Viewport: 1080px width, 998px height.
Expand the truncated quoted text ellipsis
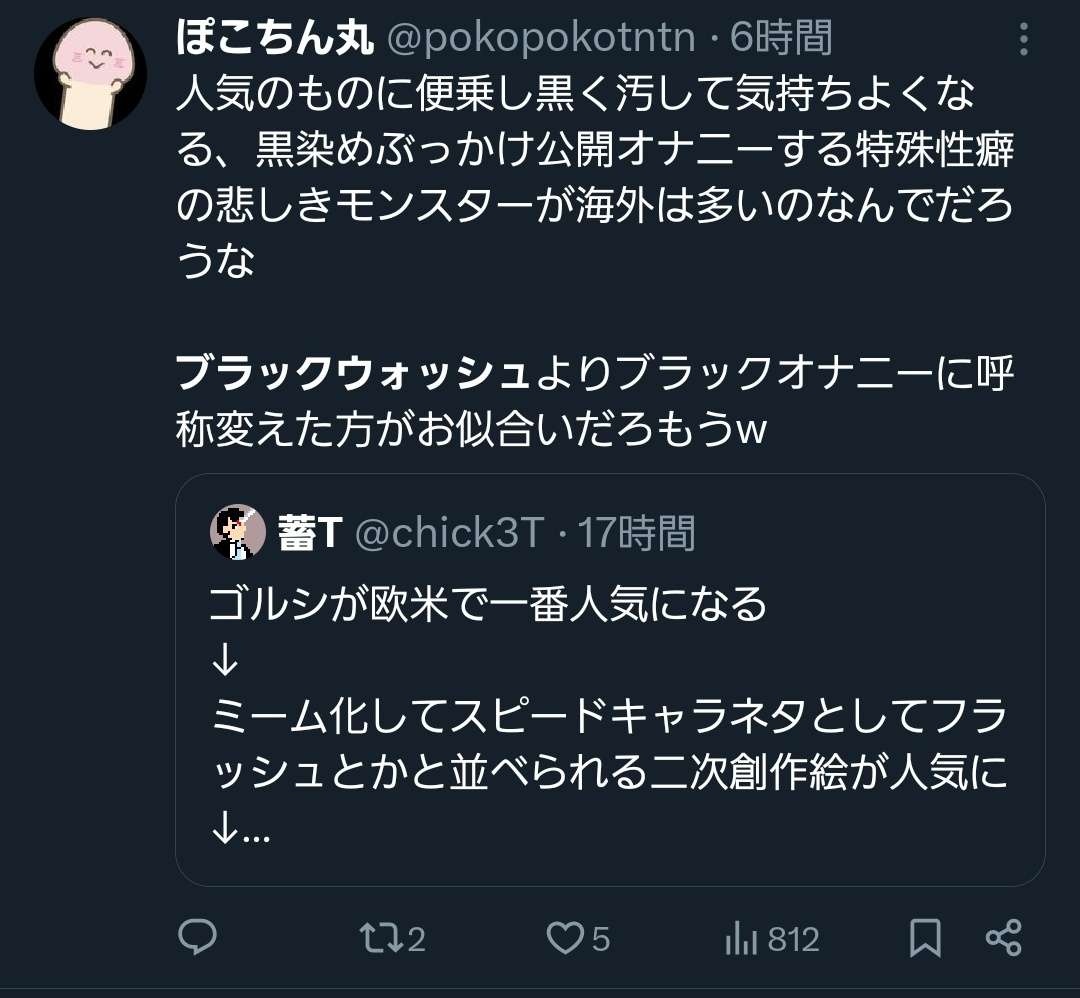[257, 833]
